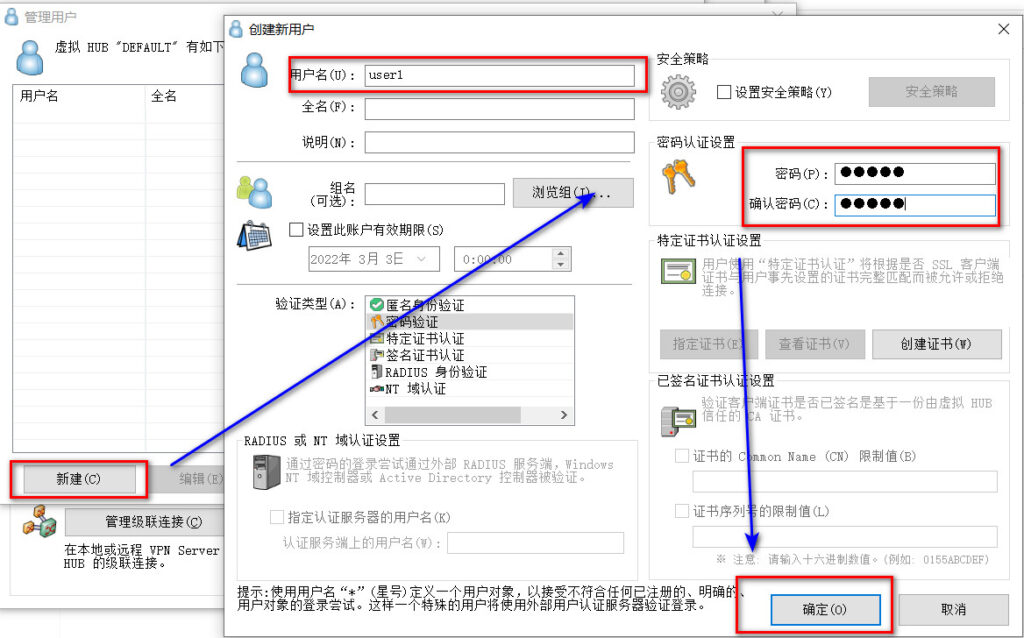
Task: Click right scroll arrow of authentication type list
Action: tap(564, 415)
